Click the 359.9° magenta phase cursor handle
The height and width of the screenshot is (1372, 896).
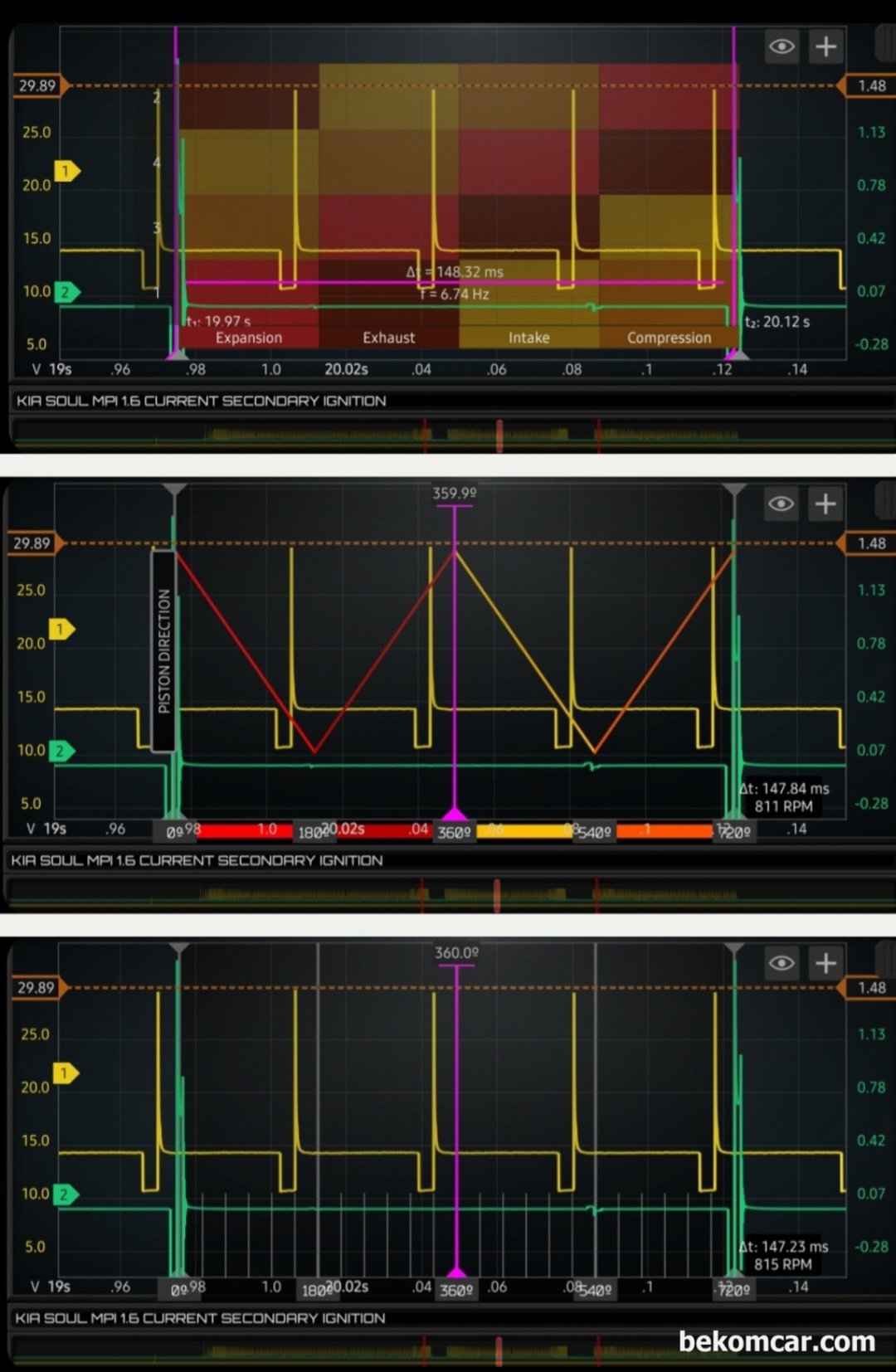pyautogui.click(x=455, y=494)
